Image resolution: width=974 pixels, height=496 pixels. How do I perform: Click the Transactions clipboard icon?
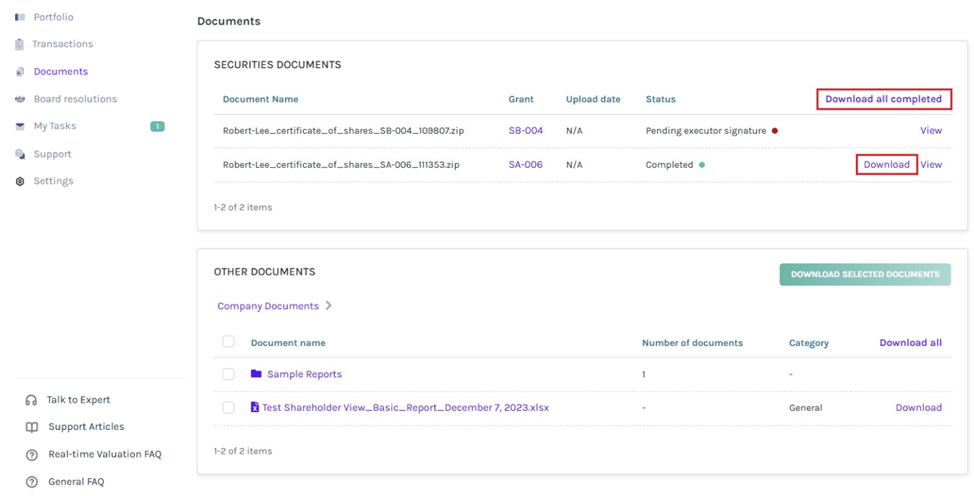coord(20,44)
